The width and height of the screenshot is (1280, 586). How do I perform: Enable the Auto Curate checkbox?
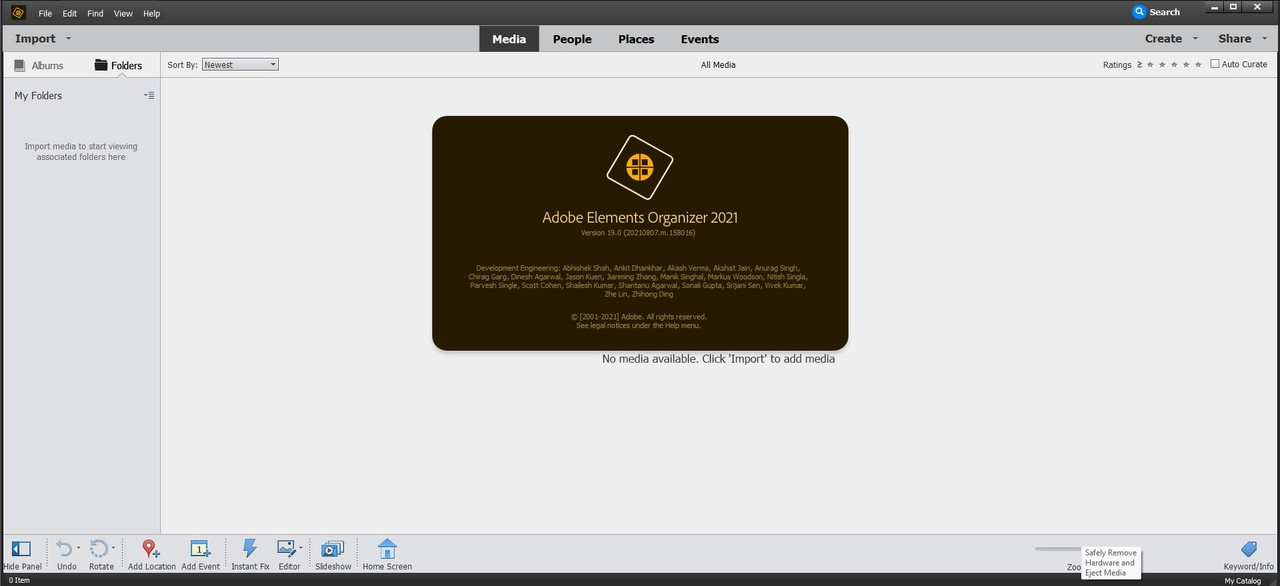click(x=1215, y=64)
